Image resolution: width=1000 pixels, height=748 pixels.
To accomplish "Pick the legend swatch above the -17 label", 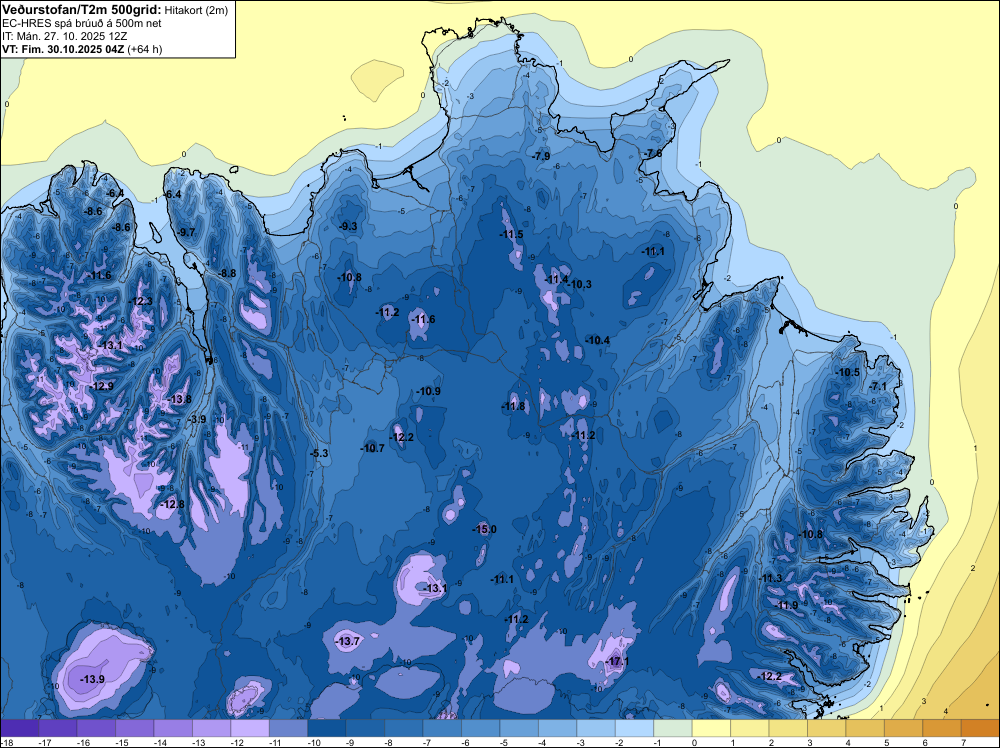I will pyautogui.click(x=57, y=728).
